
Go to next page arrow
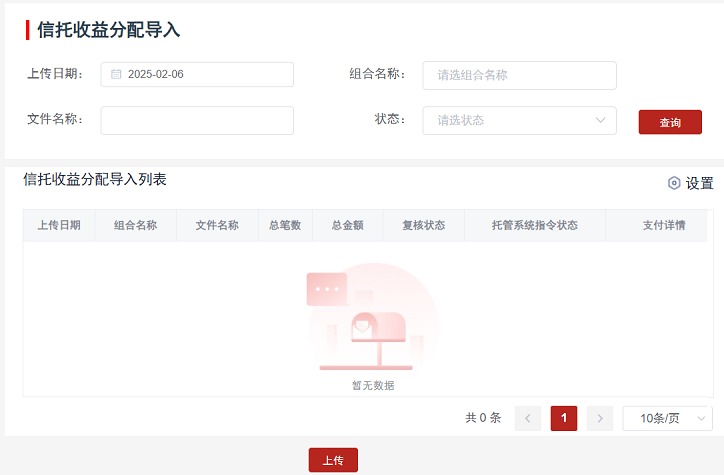click(x=599, y=418)
